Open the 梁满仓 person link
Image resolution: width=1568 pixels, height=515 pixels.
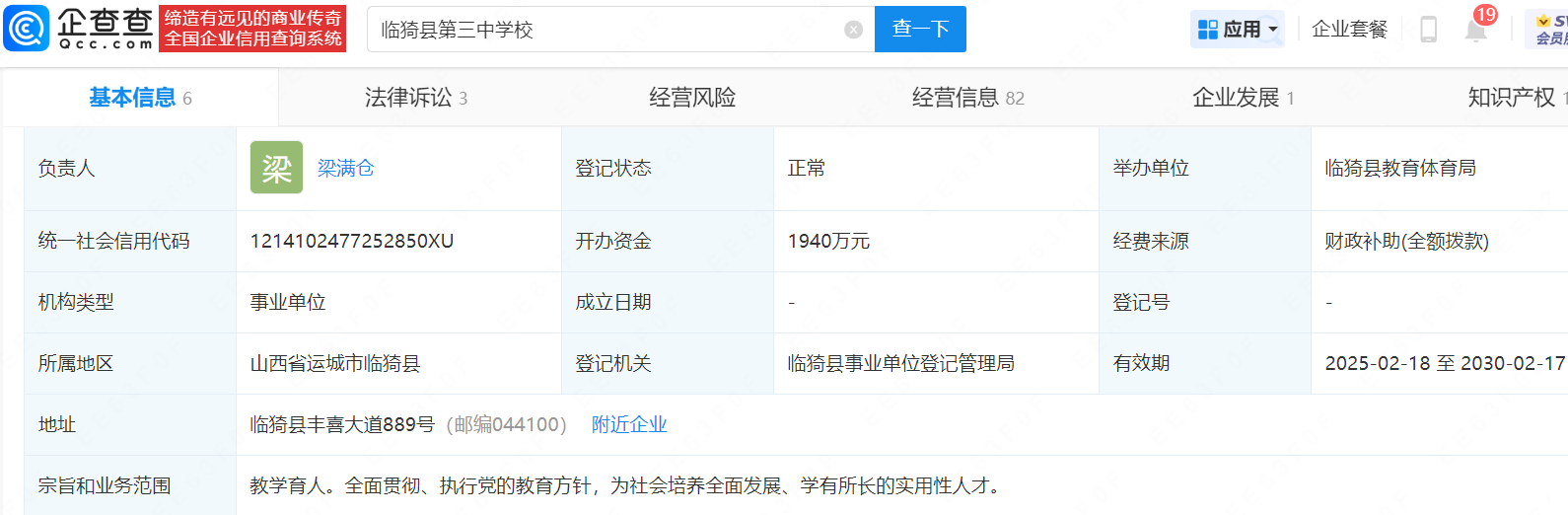pos(345,169)
